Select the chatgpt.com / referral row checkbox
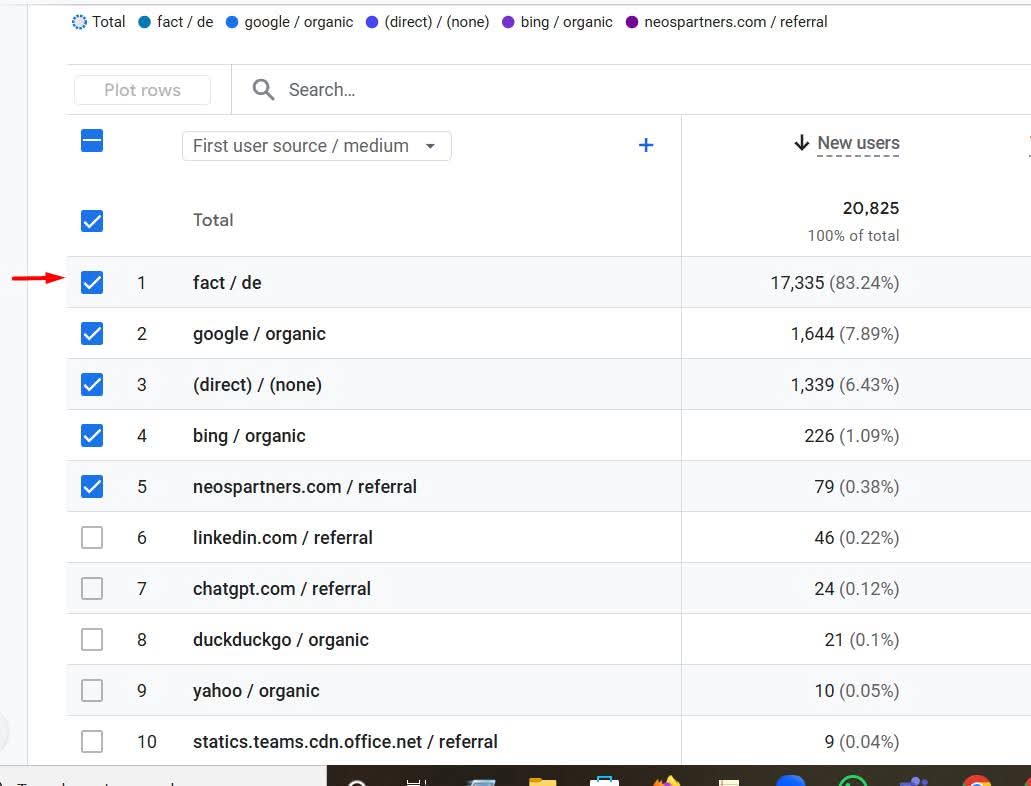 pyautogui.click(x=91, y=588)
